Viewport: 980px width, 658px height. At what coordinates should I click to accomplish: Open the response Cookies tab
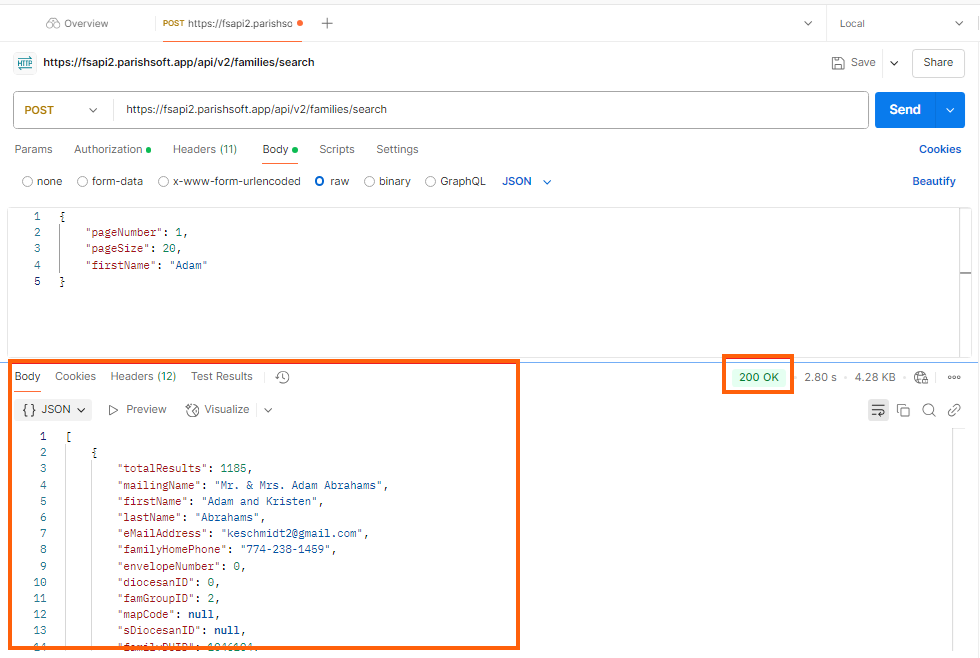[x=75, y=376]
